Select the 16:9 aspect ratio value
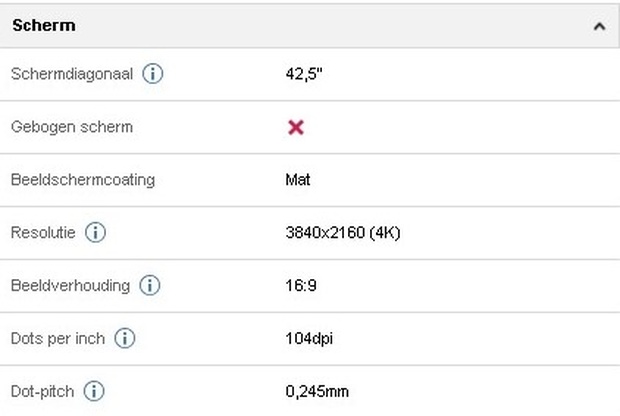This screenshot has width=620, height=416. [x=301, y=286]
